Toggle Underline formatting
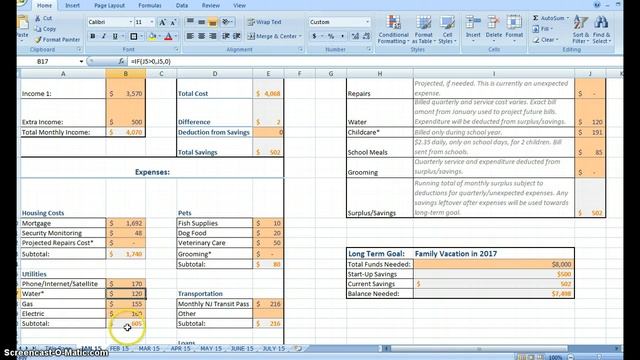Screen dimensions: 640x360 [x=115, y=36]
